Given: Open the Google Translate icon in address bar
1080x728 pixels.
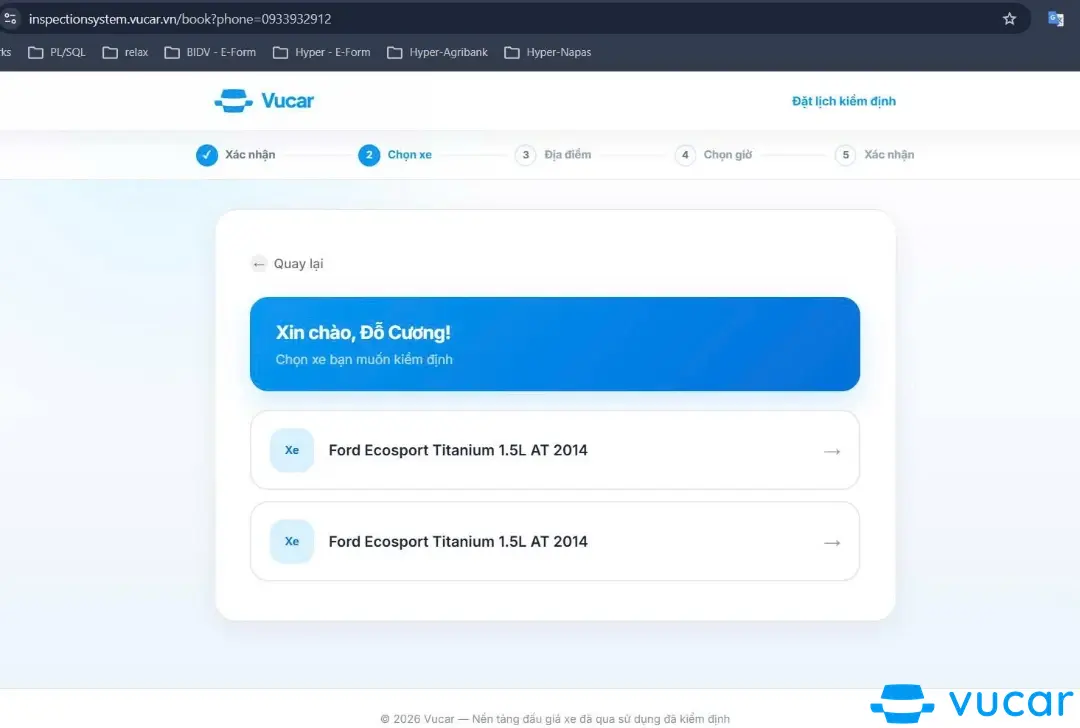Looking at the screenshot, I should 1055,19.
